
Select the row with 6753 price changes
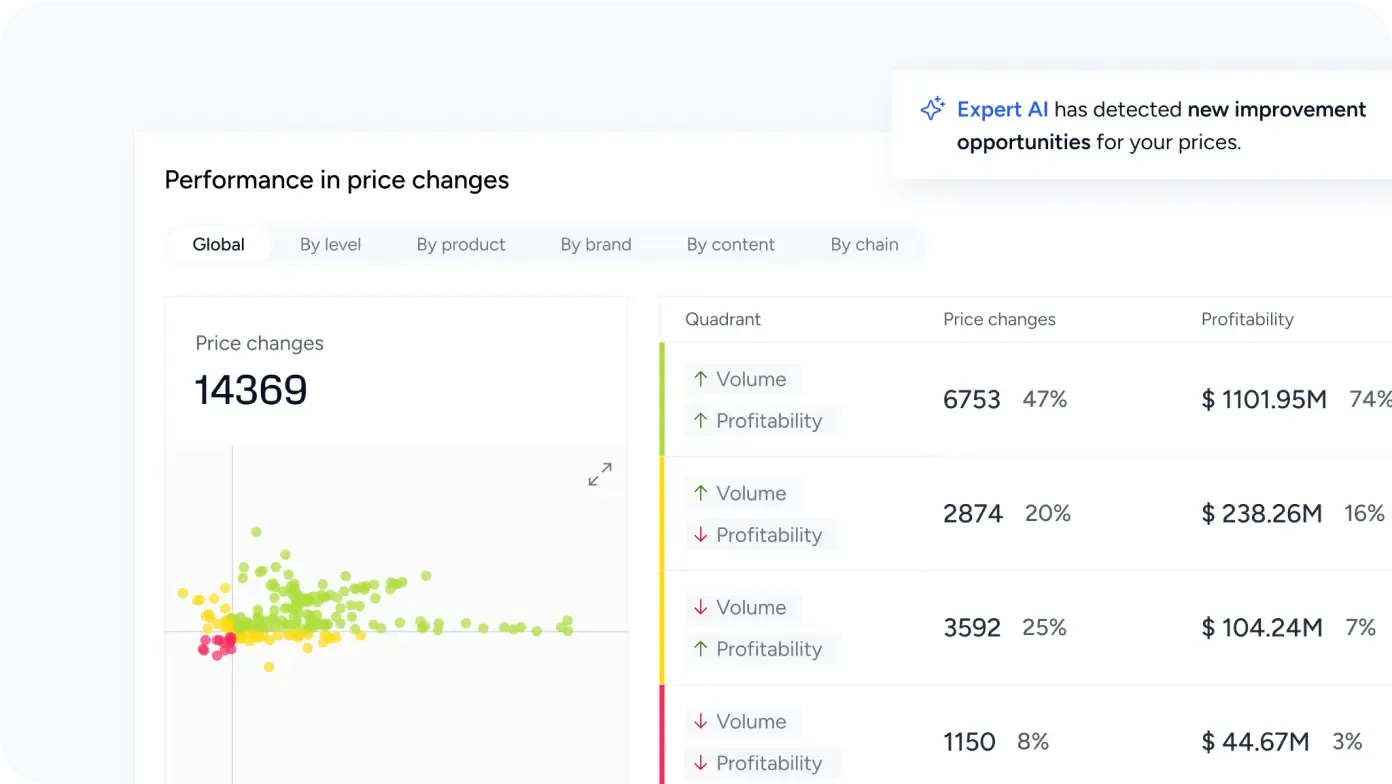coord(971,400)
